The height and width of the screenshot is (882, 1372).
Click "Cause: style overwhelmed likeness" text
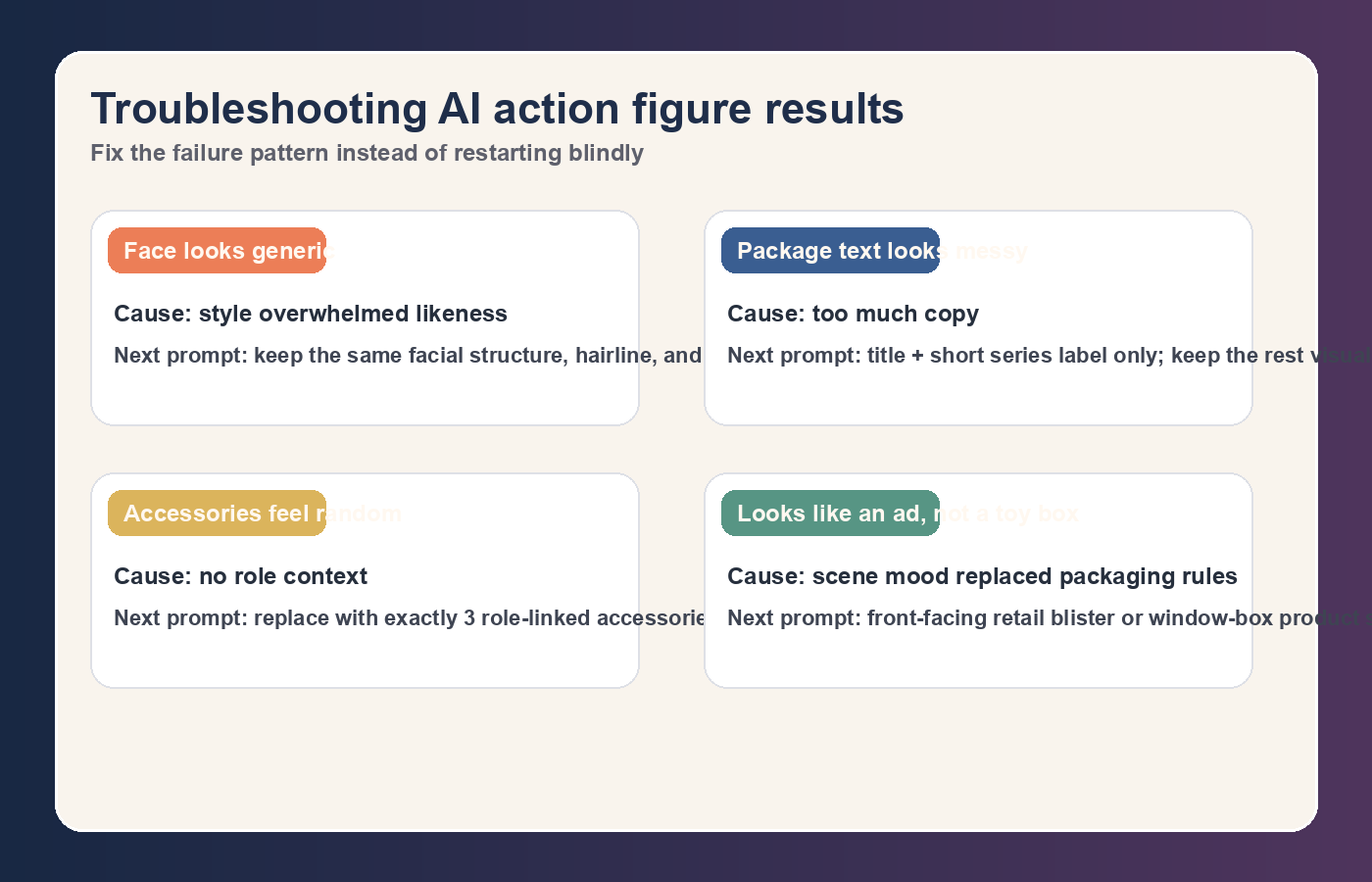pos(311,314)
